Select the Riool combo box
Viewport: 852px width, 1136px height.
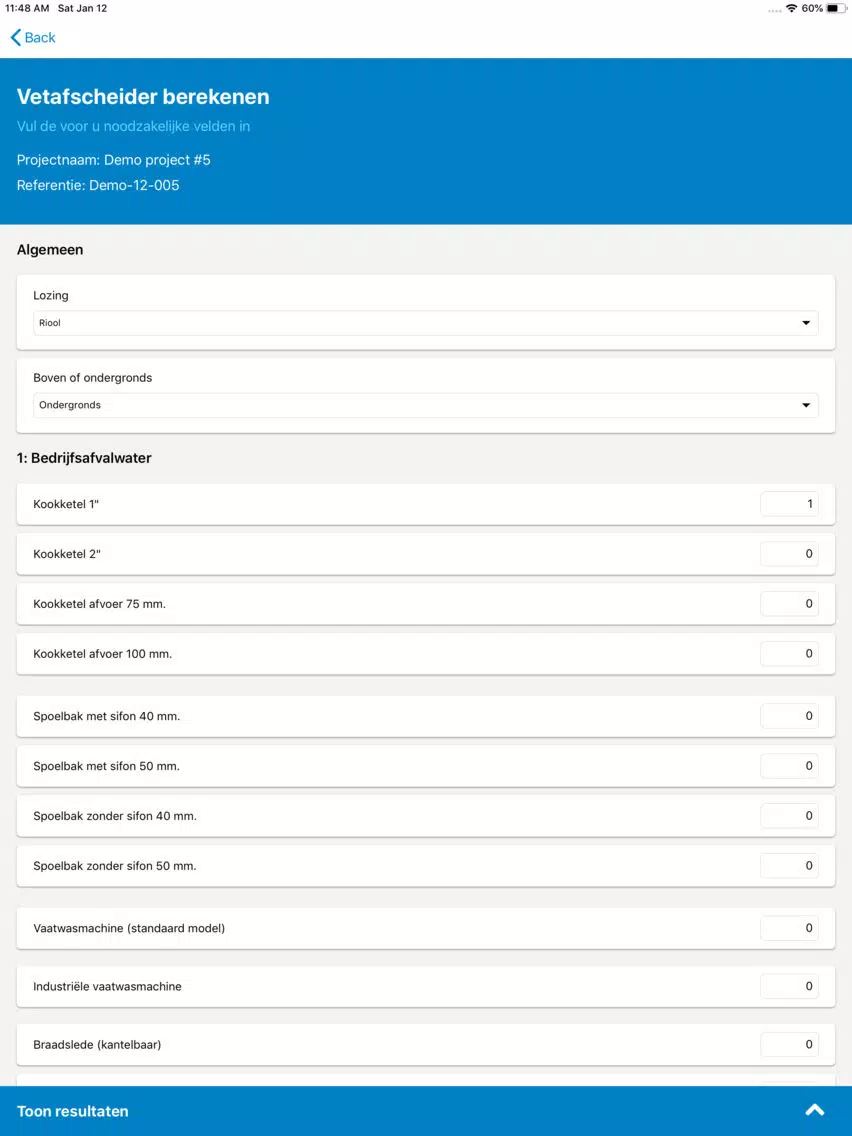[426, 323]
